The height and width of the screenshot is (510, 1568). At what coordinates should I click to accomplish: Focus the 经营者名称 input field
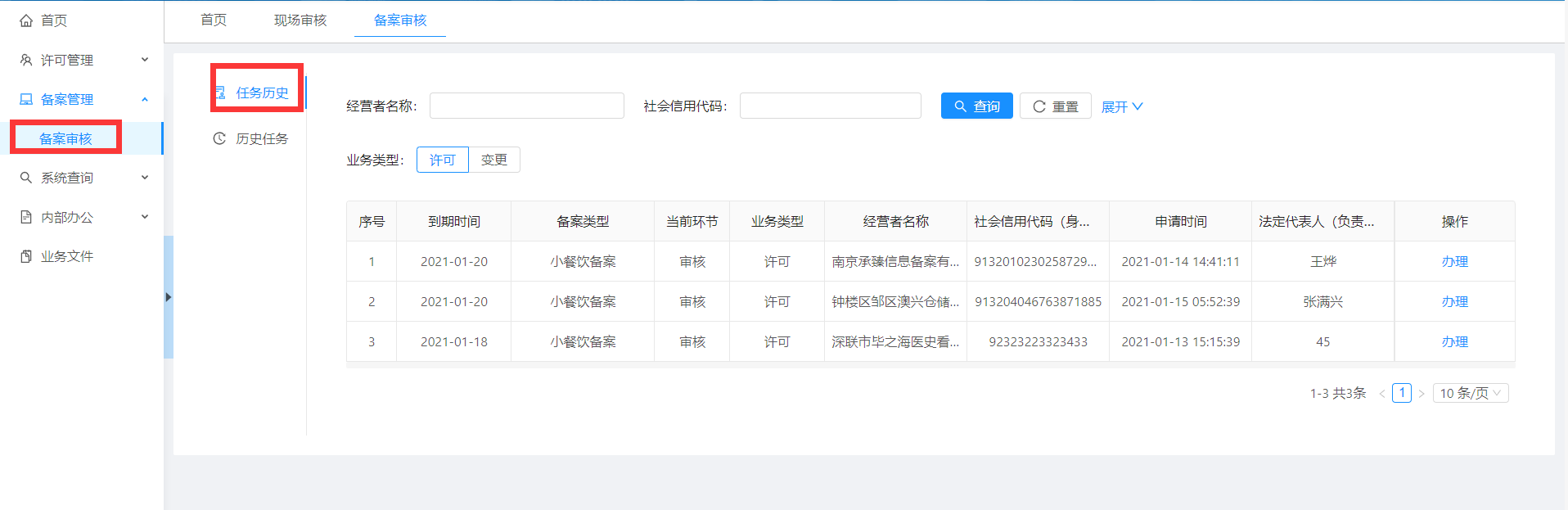point(526,106)
